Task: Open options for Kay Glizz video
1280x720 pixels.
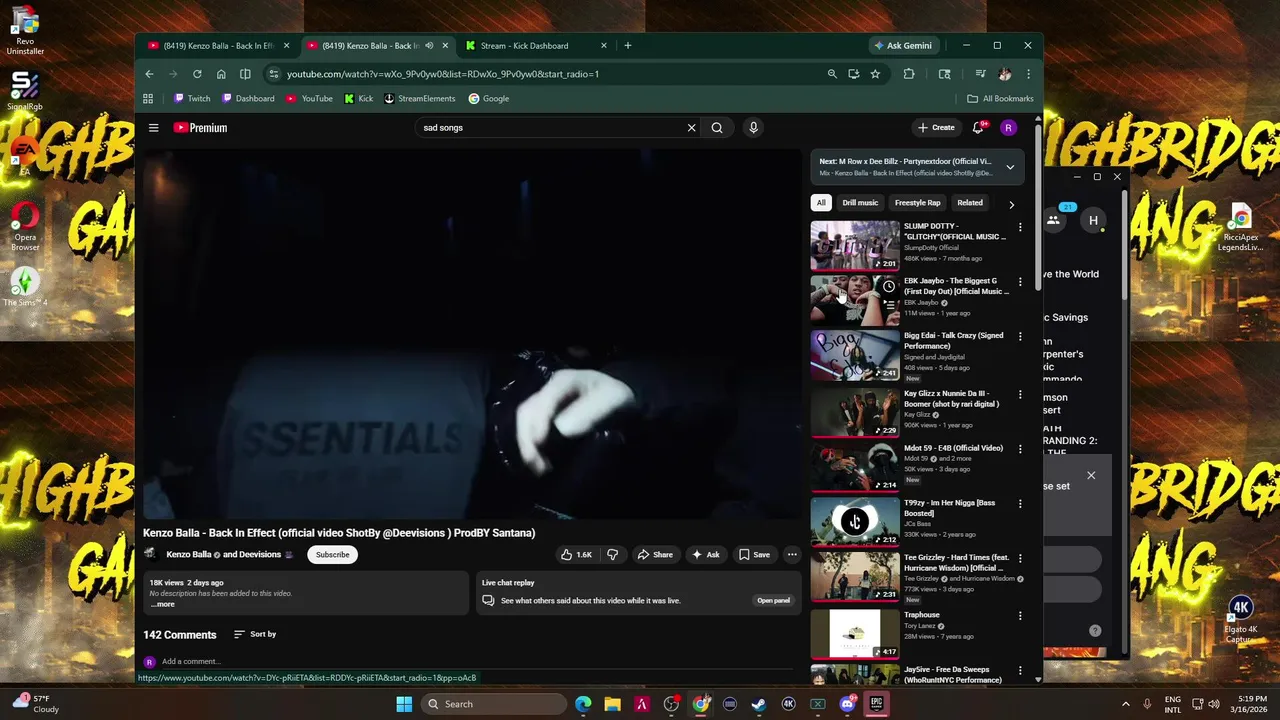Action: 1020,394
